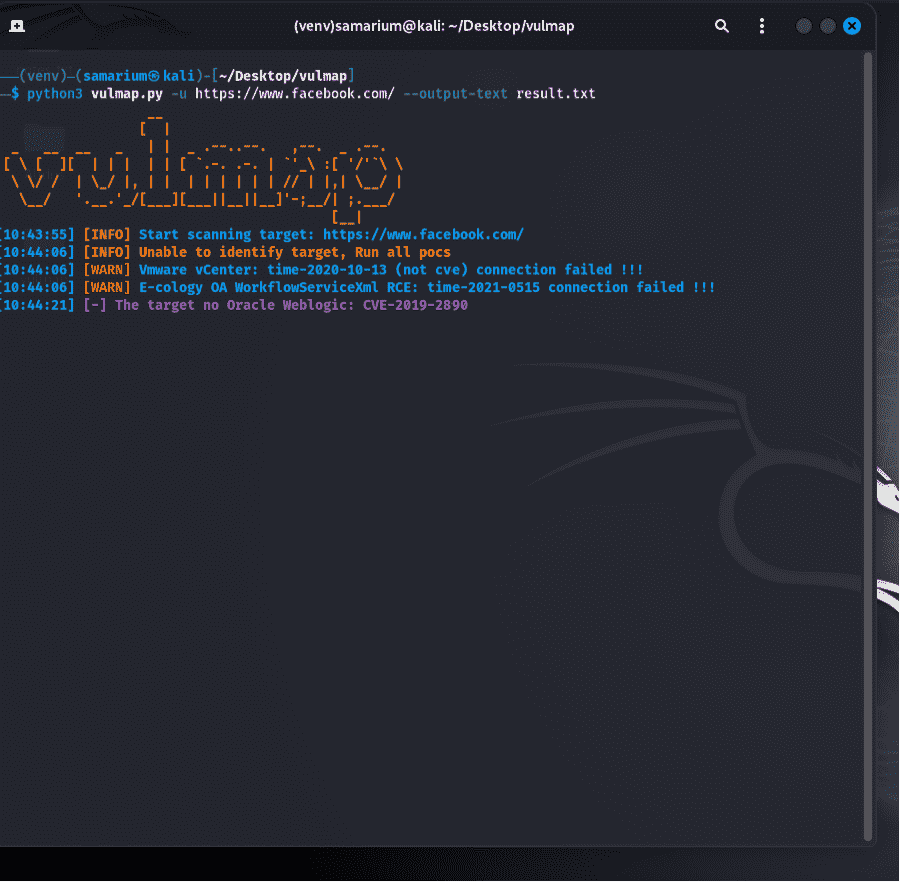This screenshot has height=882, width=900.
Task: Click 'result.txt' in the command line
Action: [556, 94]
